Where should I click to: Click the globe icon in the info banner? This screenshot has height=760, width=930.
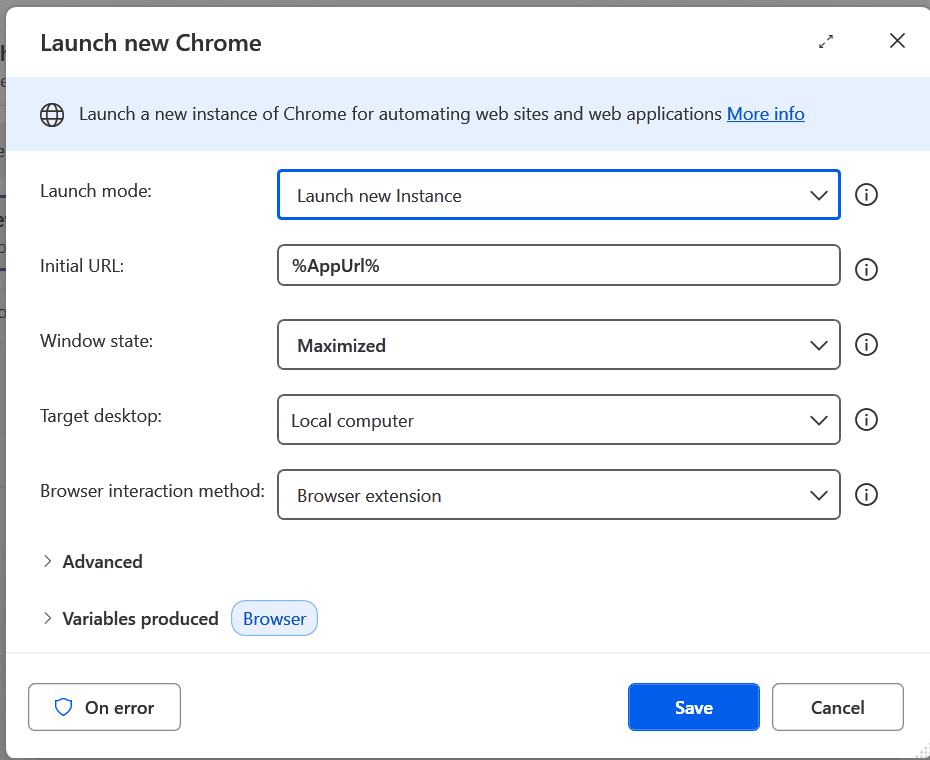click(52, 115)
